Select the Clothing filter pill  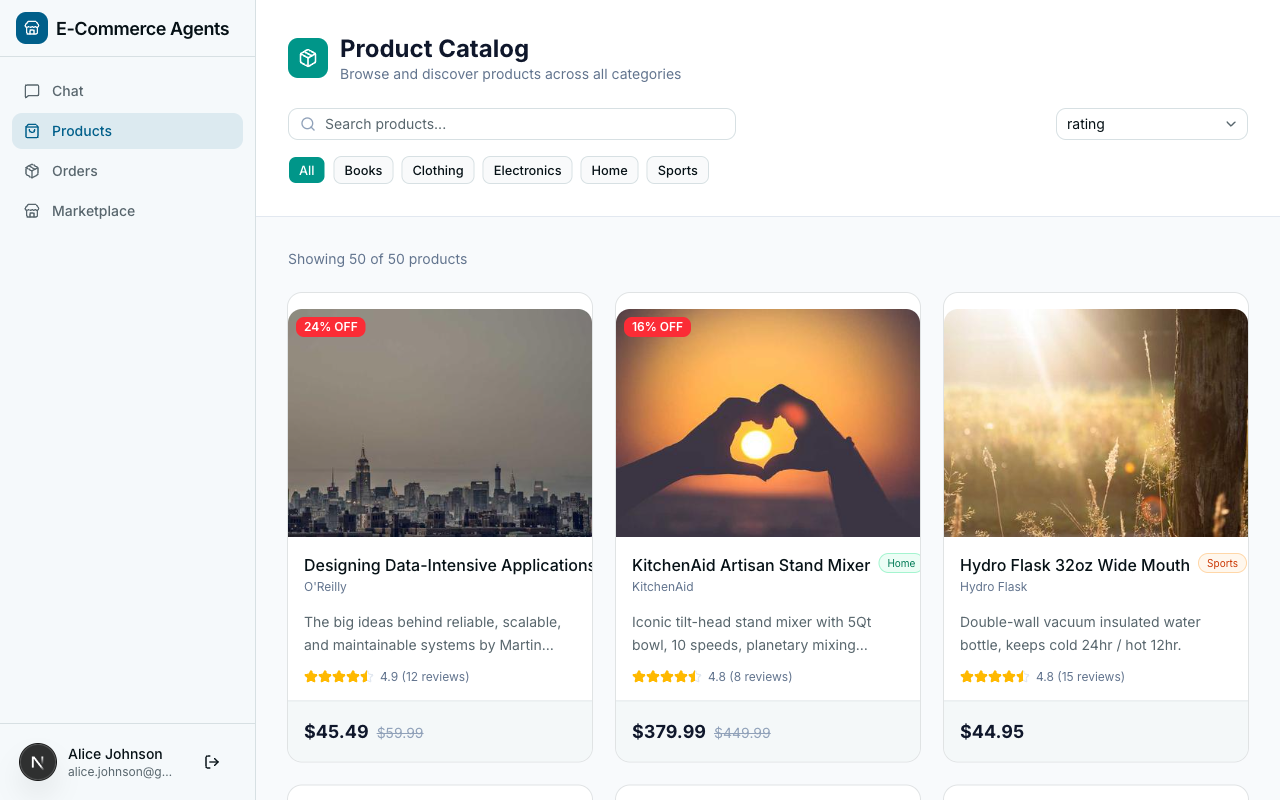[x=437, y=170]
